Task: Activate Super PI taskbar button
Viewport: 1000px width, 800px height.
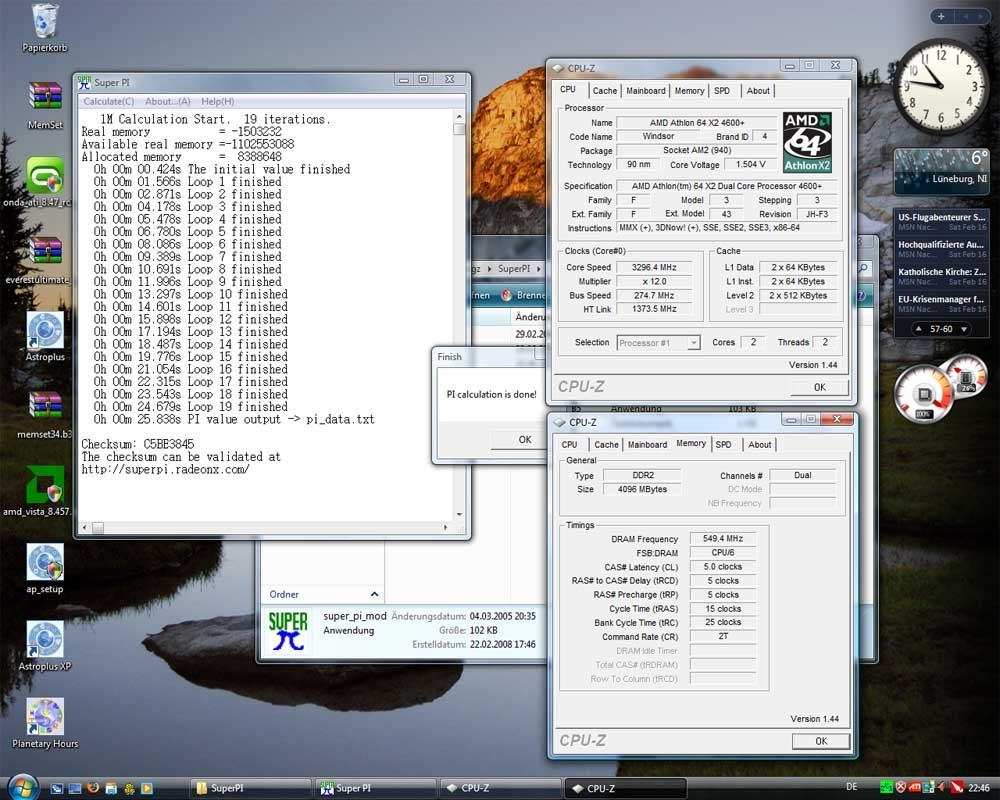Action: point(375,789)
